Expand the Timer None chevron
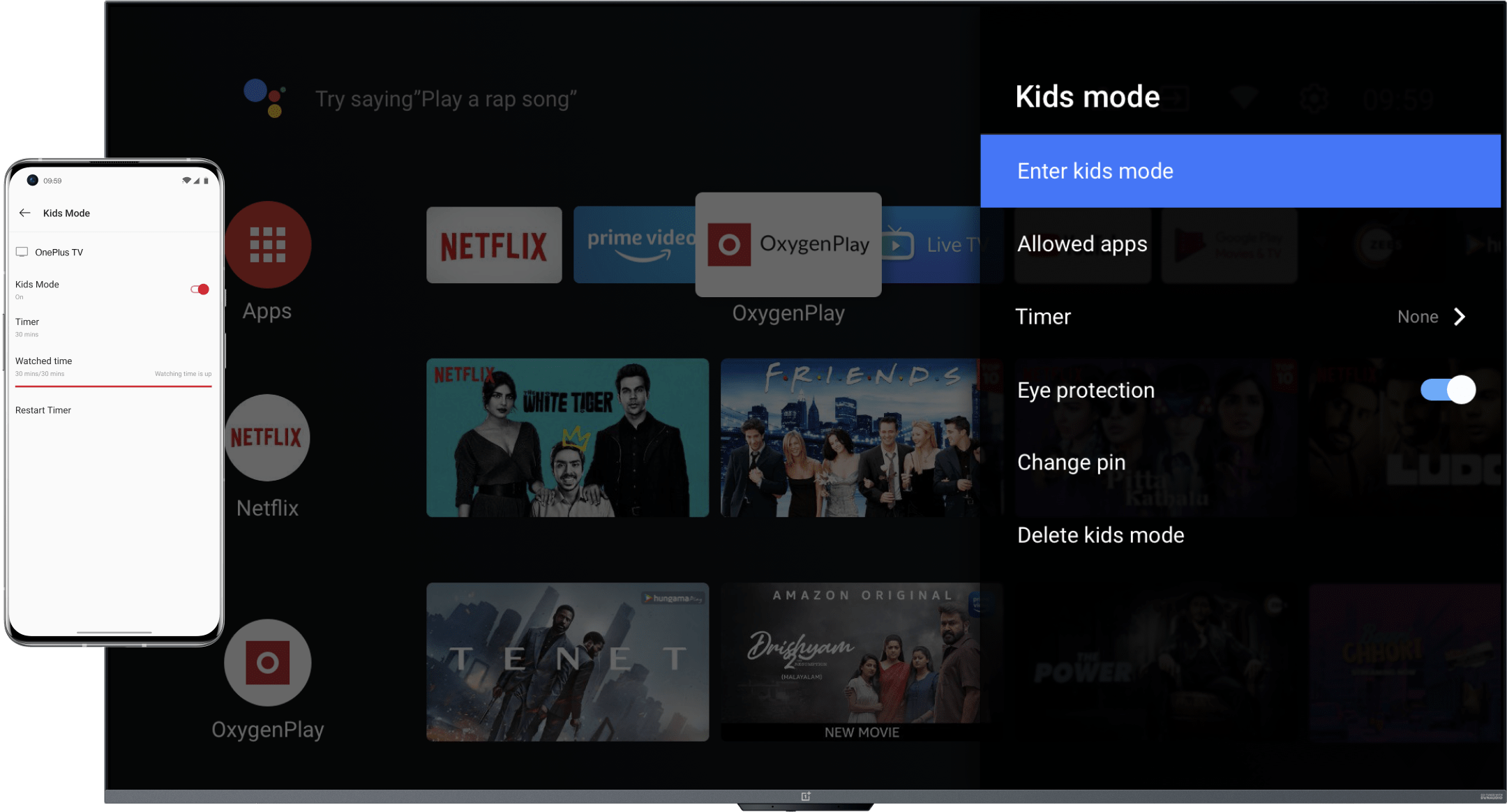1507x812 pixels. pyautogui.click(x=1459, y=317)
